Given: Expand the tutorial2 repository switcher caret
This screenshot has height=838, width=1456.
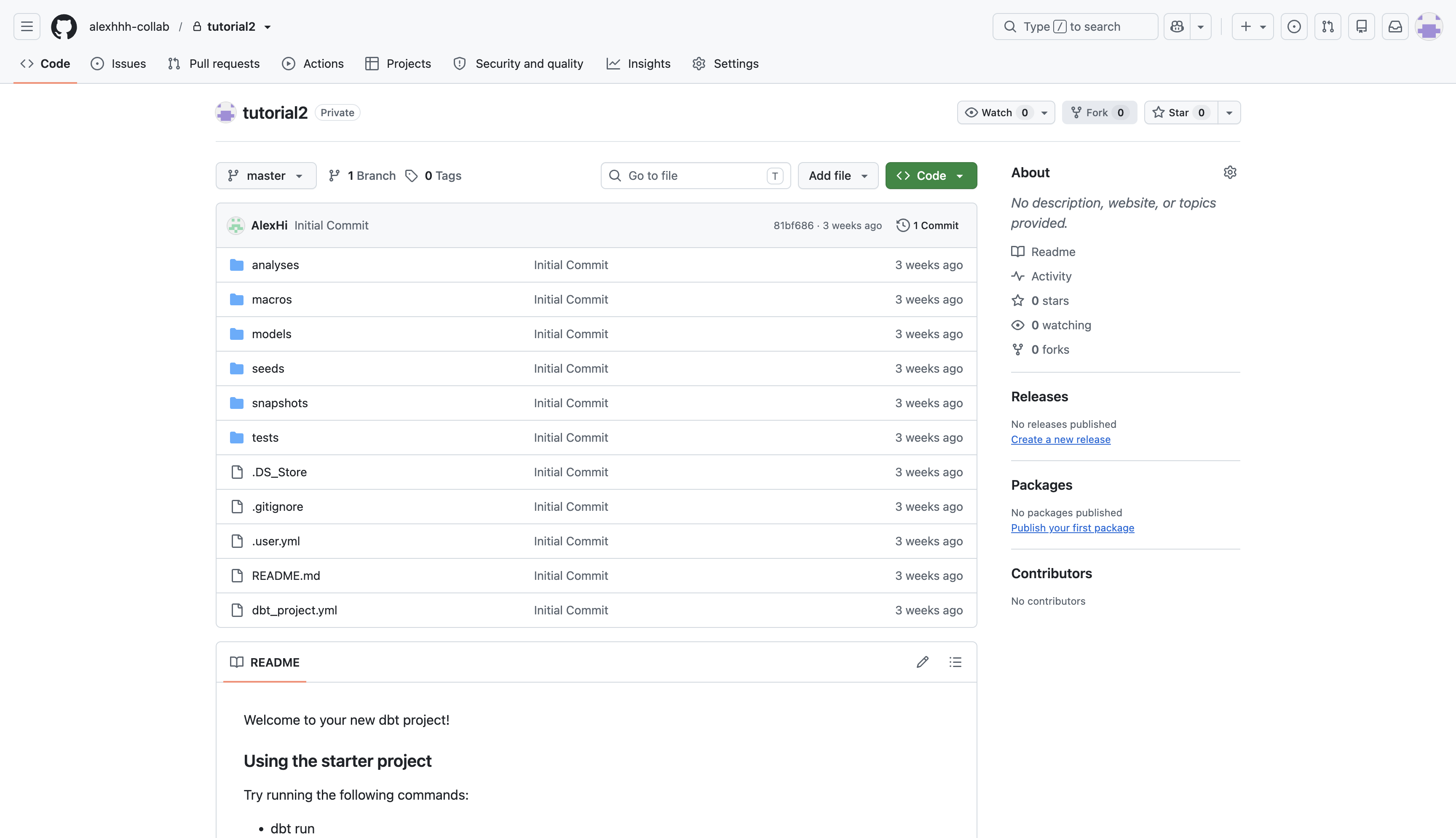Looking at the screenshot, I should (268, 27).
